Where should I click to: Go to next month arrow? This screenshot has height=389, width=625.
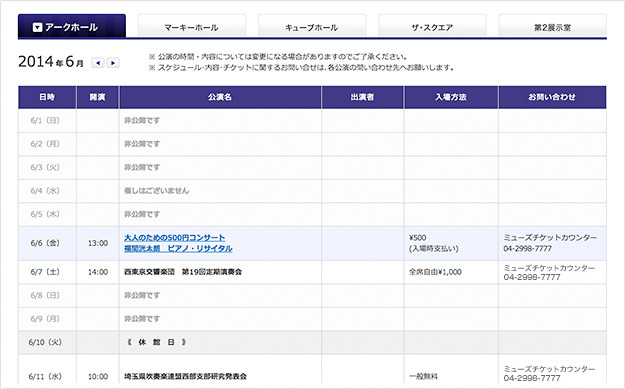(x=113, y=63)
